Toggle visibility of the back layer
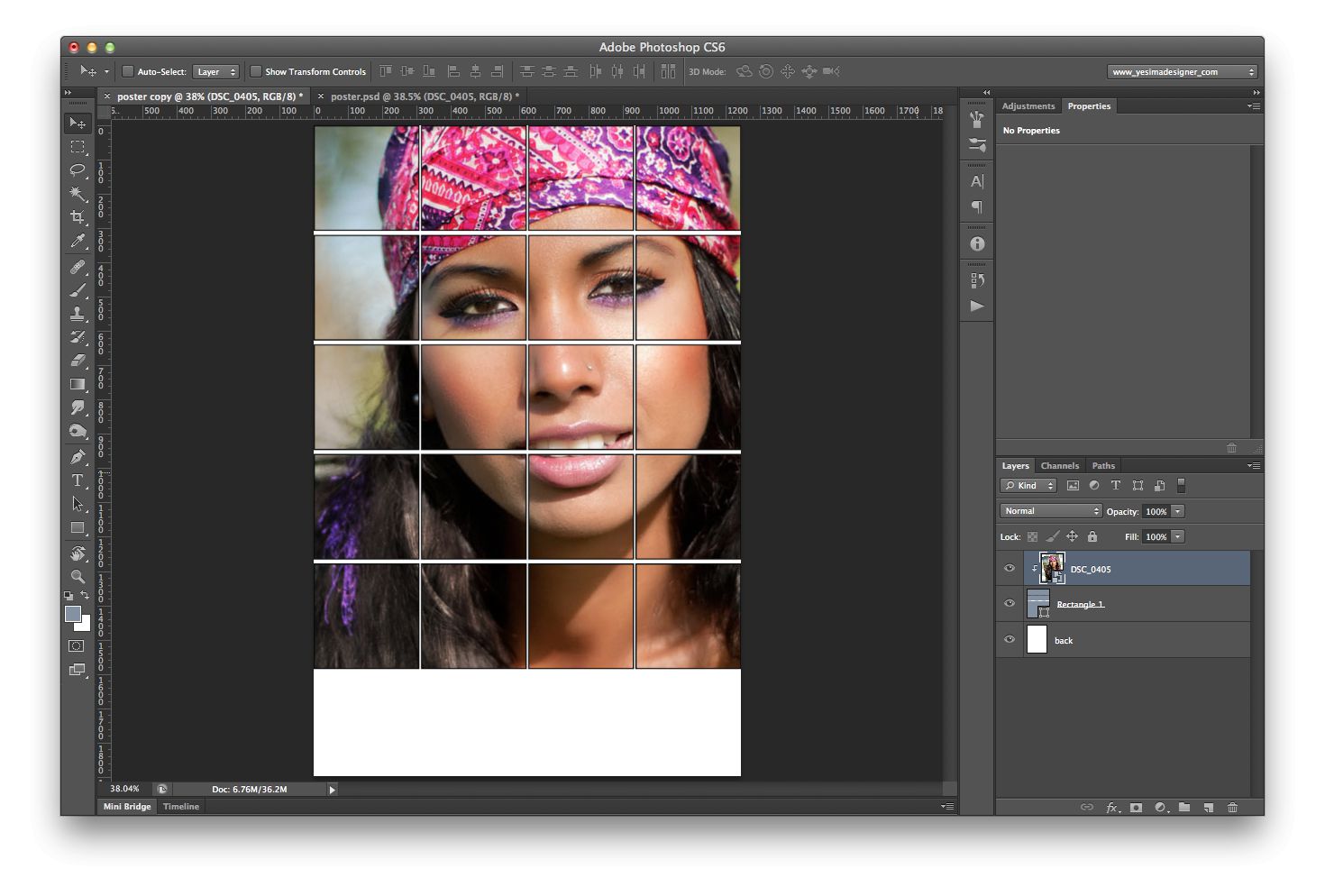1325x896 pixels. point(1010,640)
